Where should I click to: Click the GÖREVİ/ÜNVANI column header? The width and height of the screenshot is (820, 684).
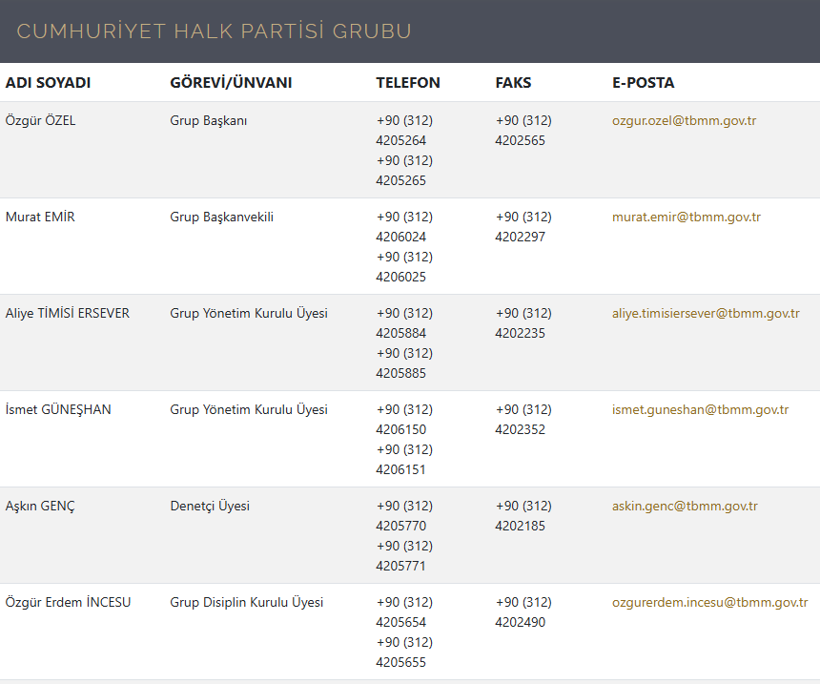231,82
